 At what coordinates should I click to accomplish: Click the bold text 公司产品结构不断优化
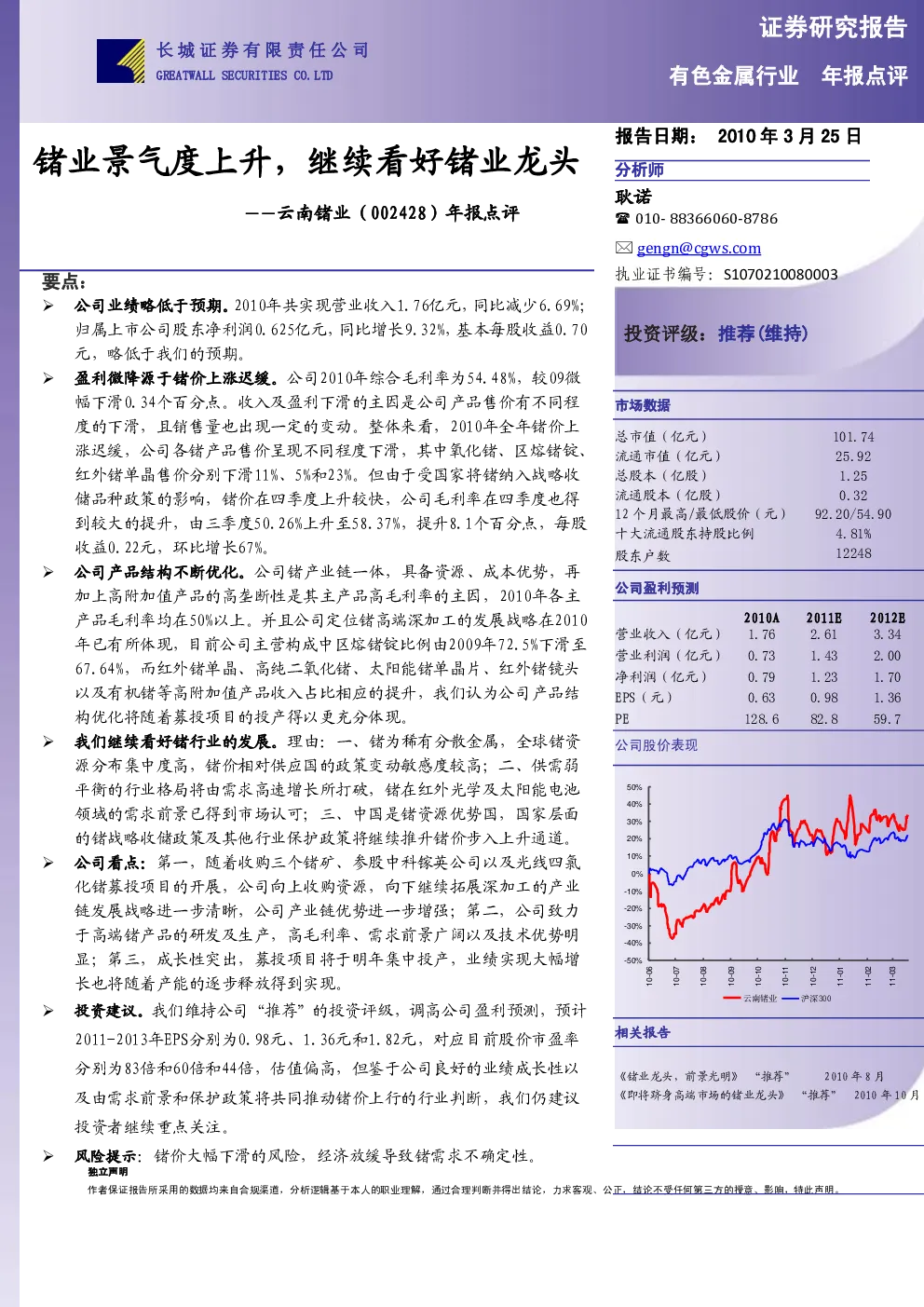point(161,572)
